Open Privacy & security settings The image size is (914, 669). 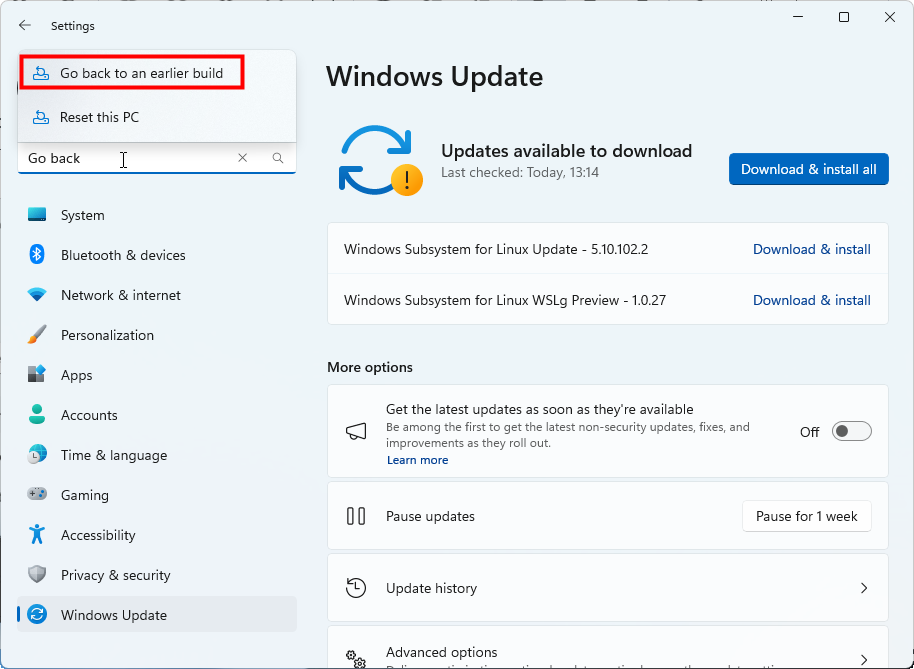pyautogui.click(x=157, y=575)
